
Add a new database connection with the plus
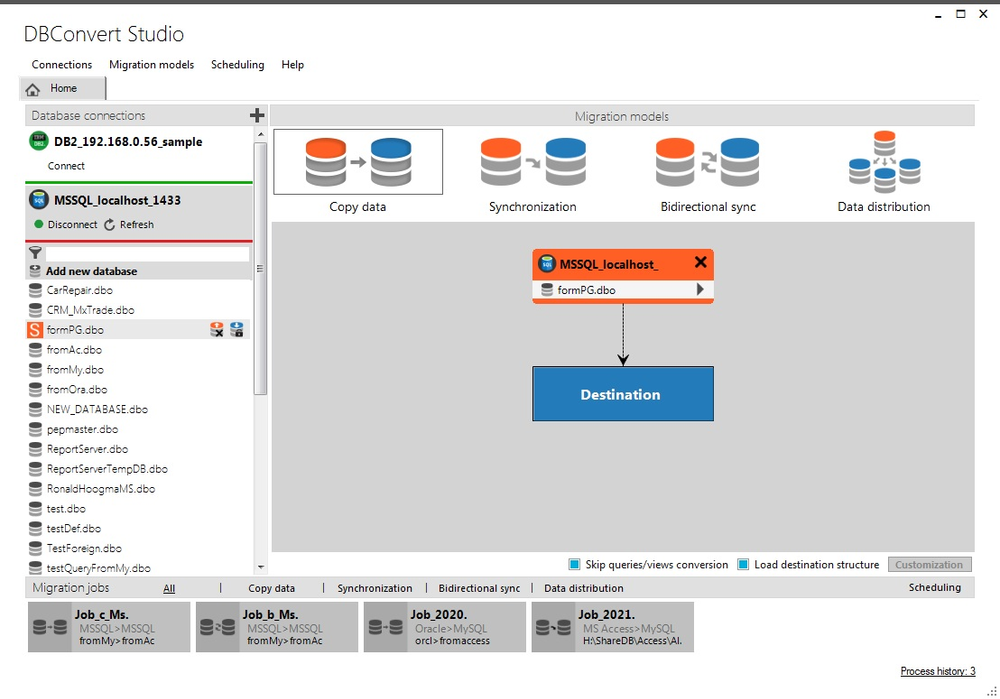pos(257,115)
